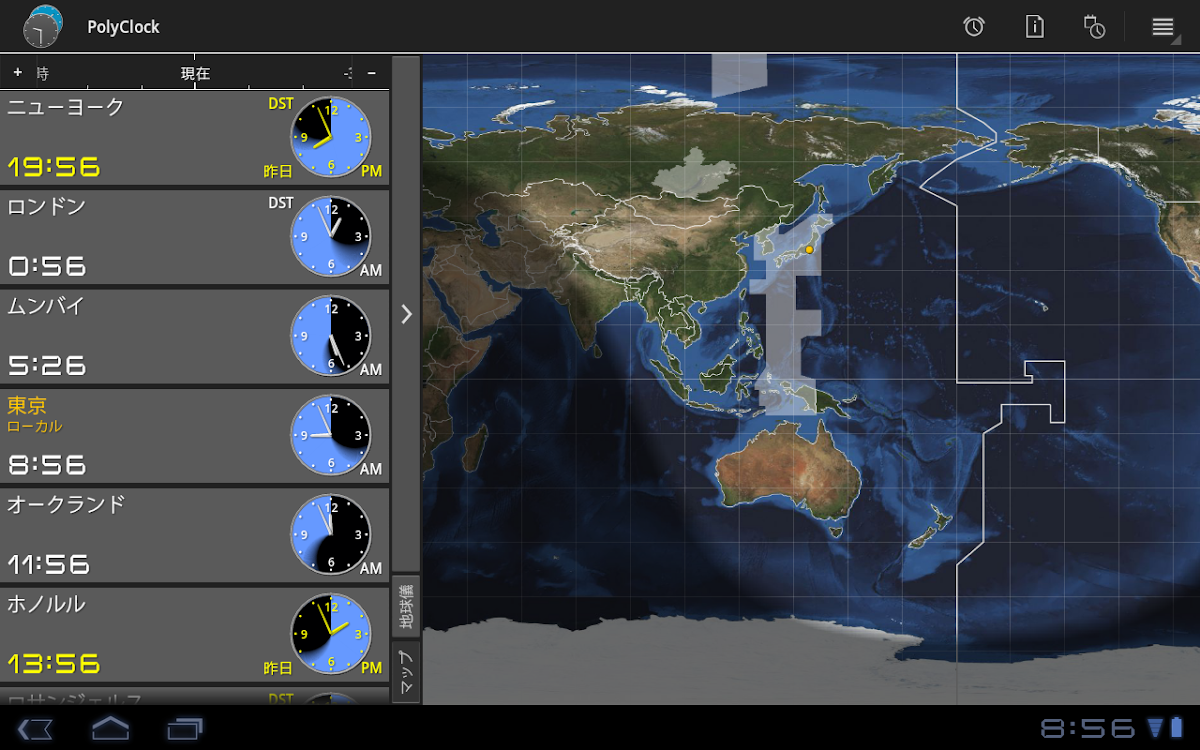
Task: Tap the system clock in status bar
Action: point(1088,728)
